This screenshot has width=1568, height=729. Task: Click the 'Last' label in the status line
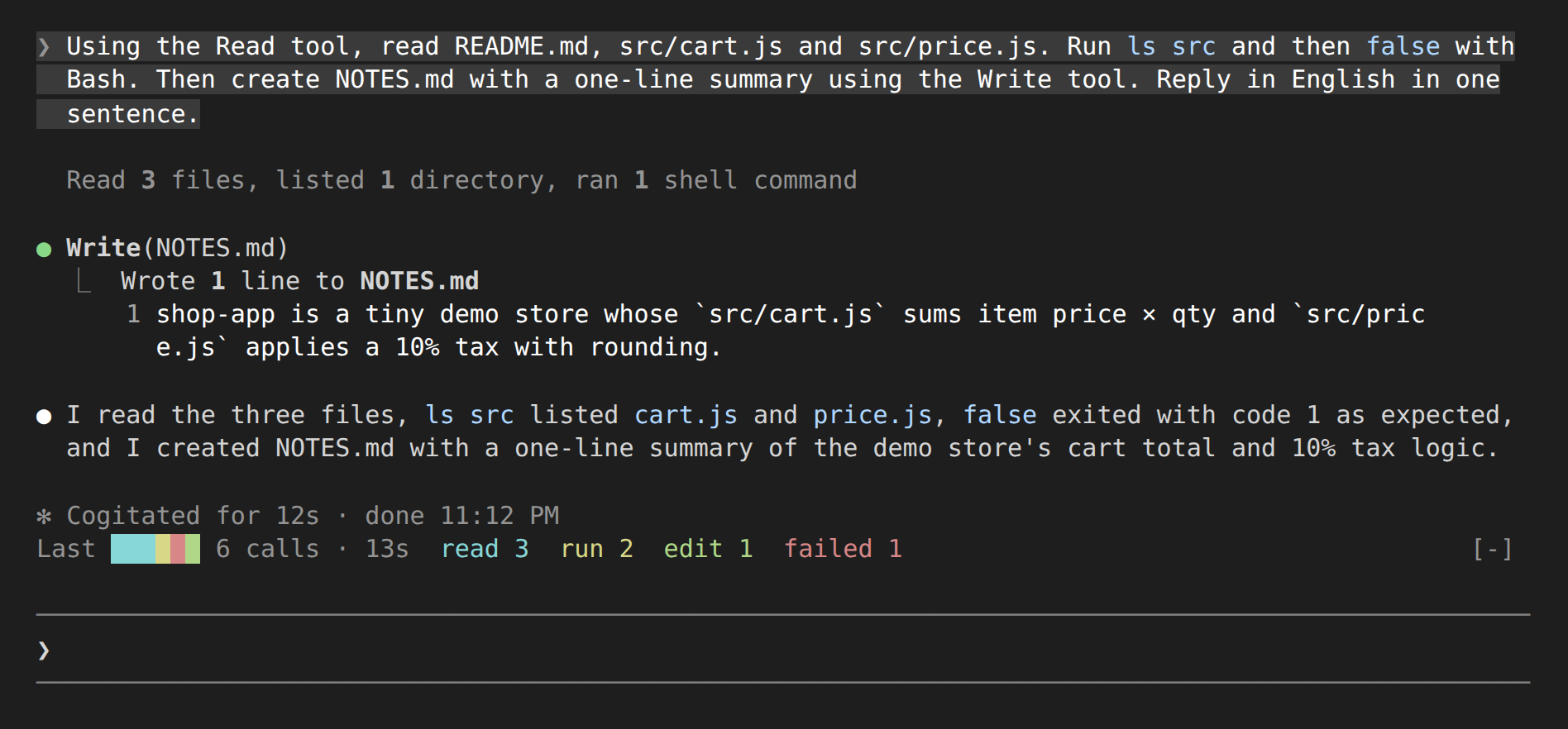66,549
